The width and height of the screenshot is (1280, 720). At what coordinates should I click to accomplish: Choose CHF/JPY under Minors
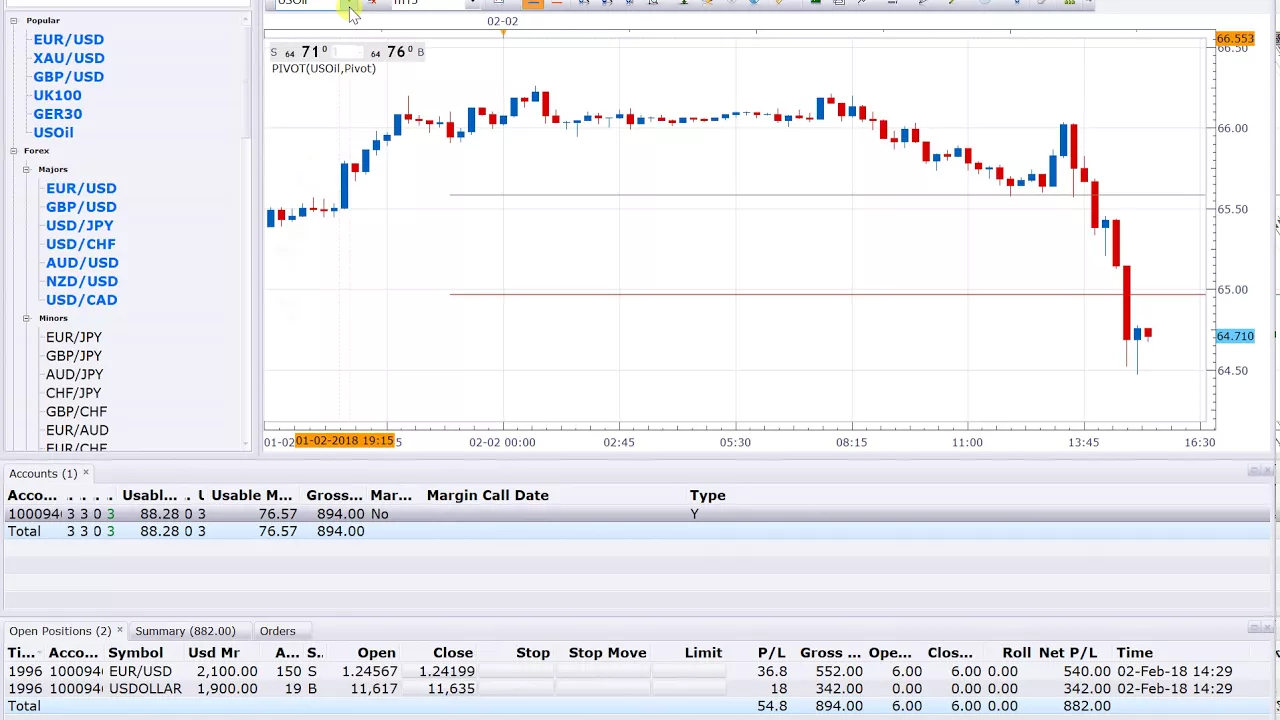point(73,393)
